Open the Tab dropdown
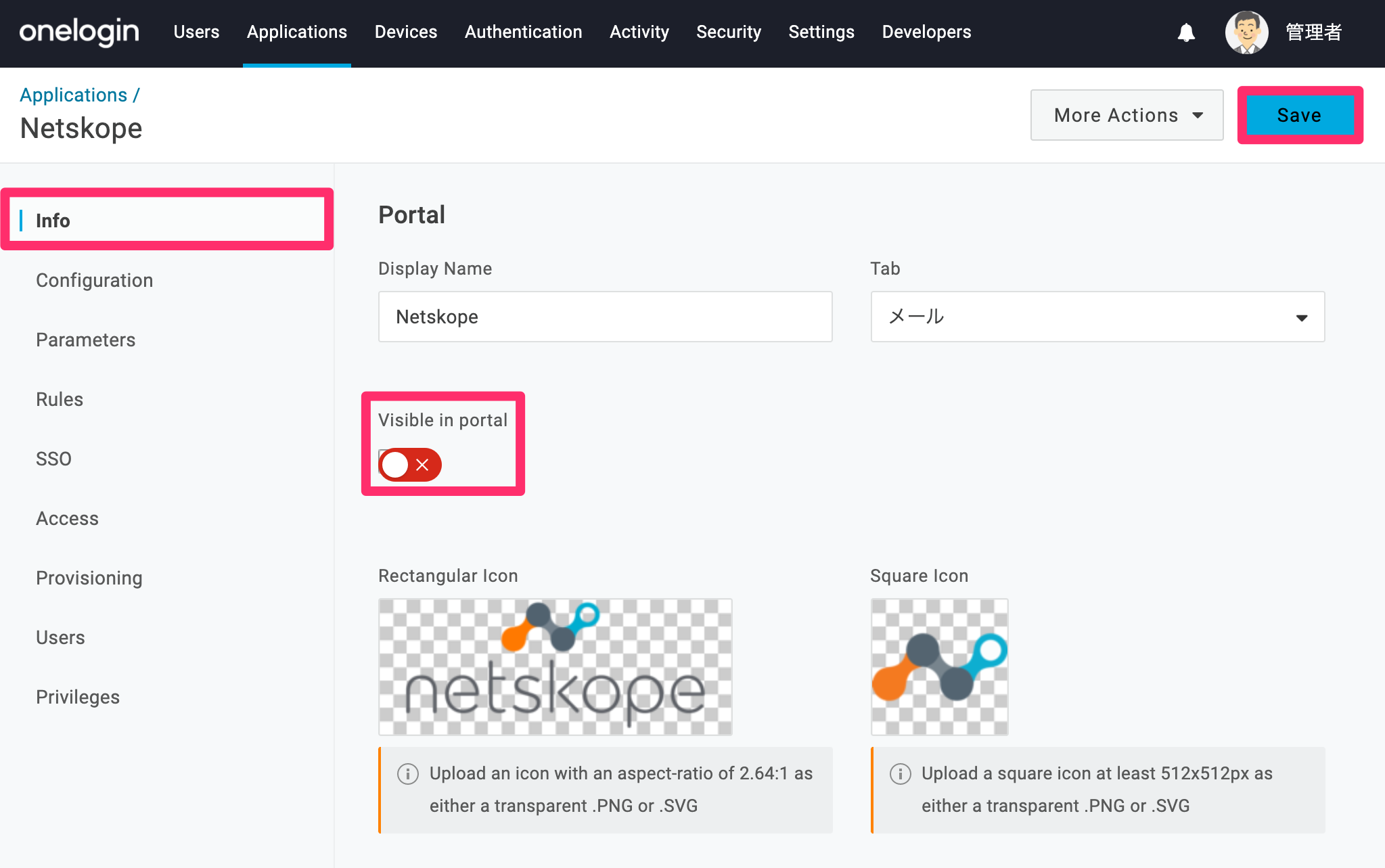The height and width of the screenshot is (868, 1385). 1097,317
